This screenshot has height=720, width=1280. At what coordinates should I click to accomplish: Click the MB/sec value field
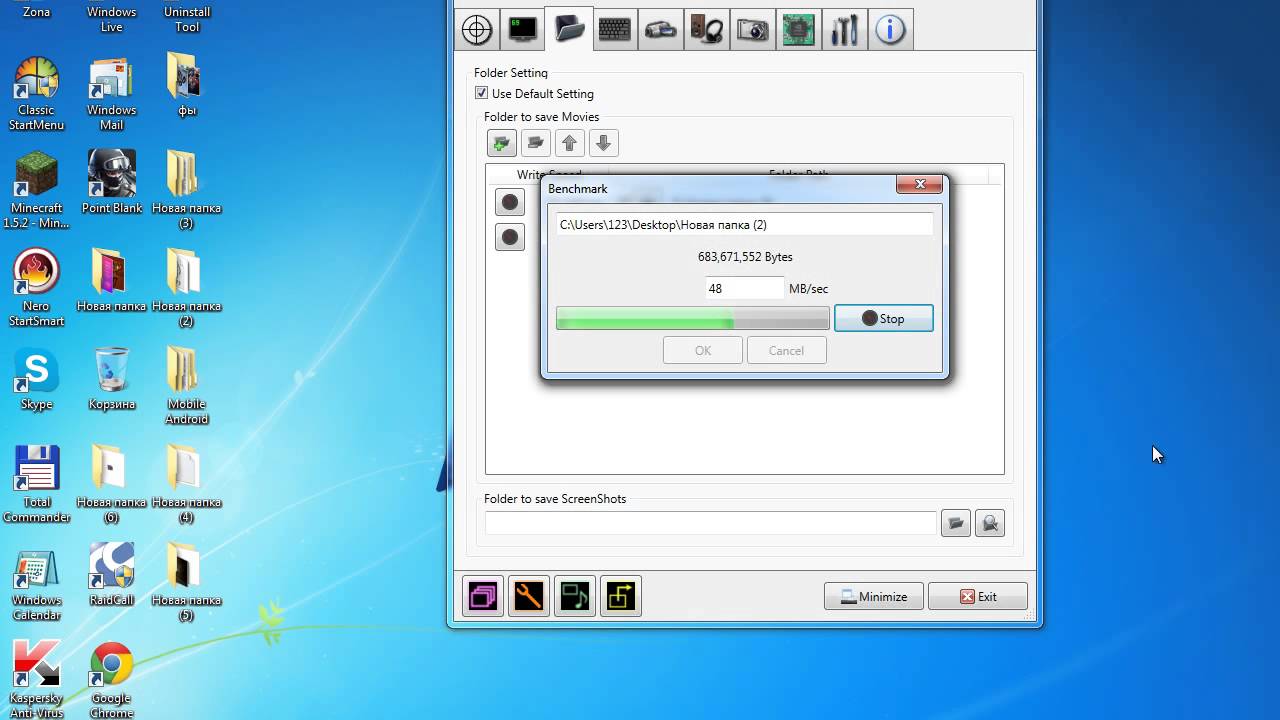745,288
